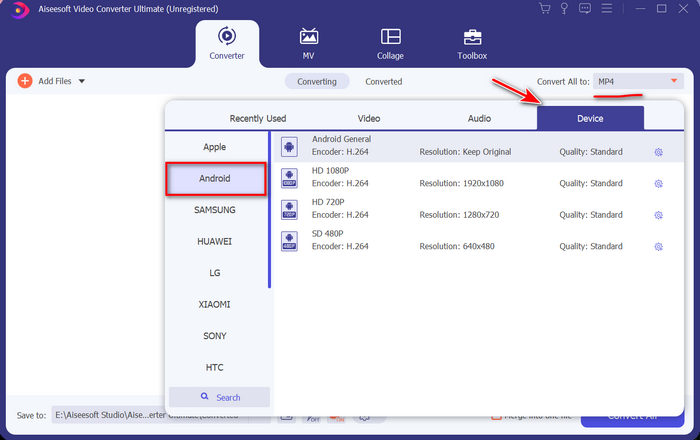This screenshot has height=440, width=700.
Task: Switch to the Converter tab
Action: [x=227, y=44]
